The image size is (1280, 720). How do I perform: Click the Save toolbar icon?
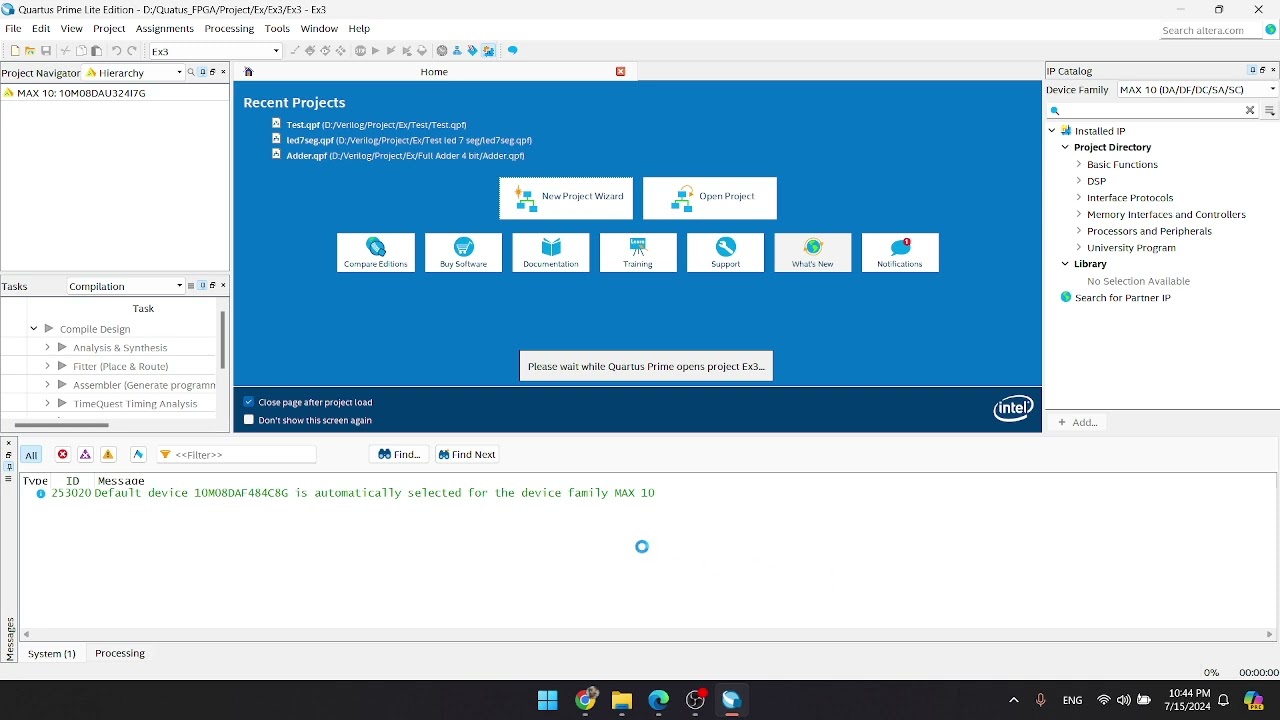[46, 51]
